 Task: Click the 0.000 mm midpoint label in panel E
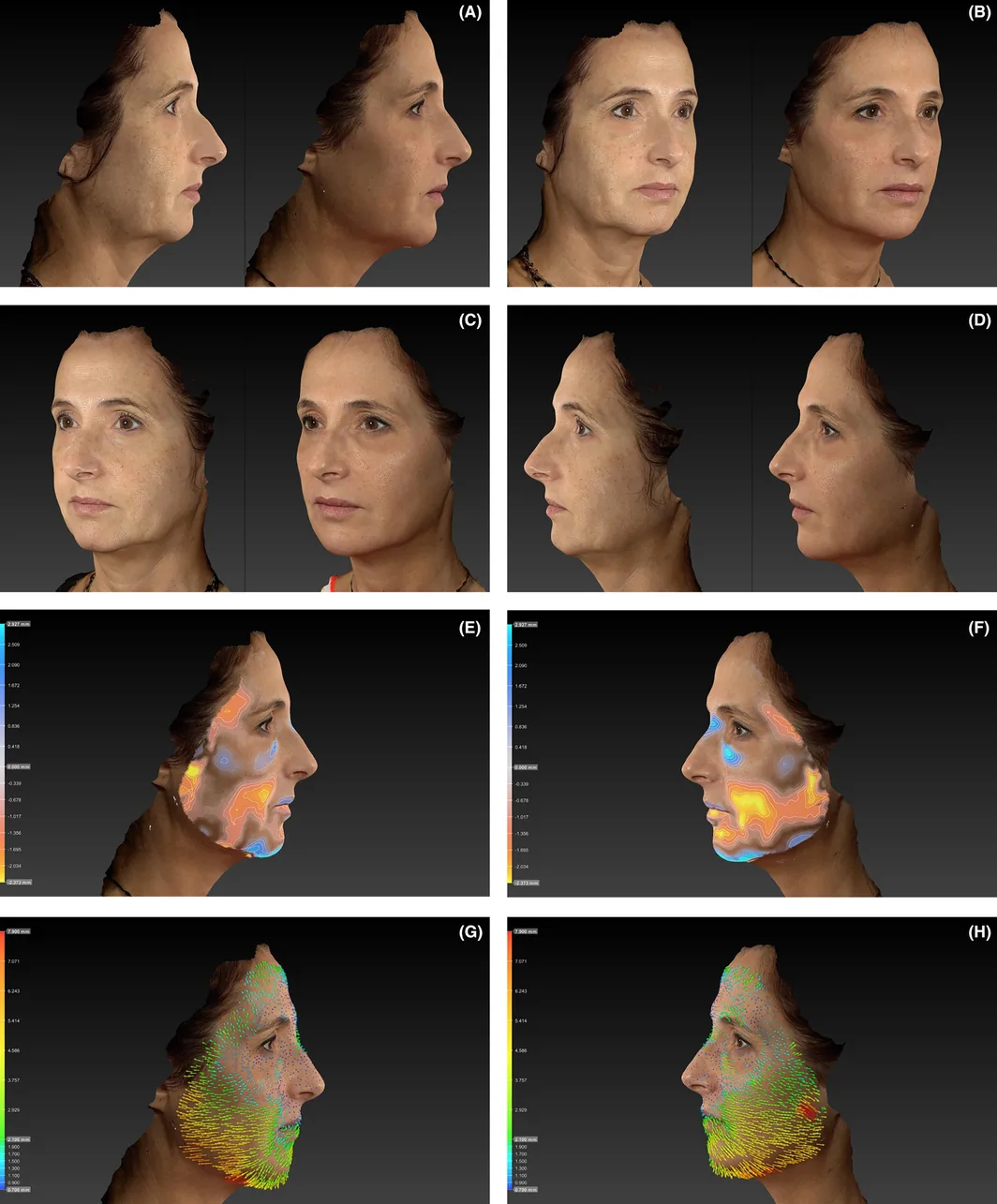pos(19,767)
